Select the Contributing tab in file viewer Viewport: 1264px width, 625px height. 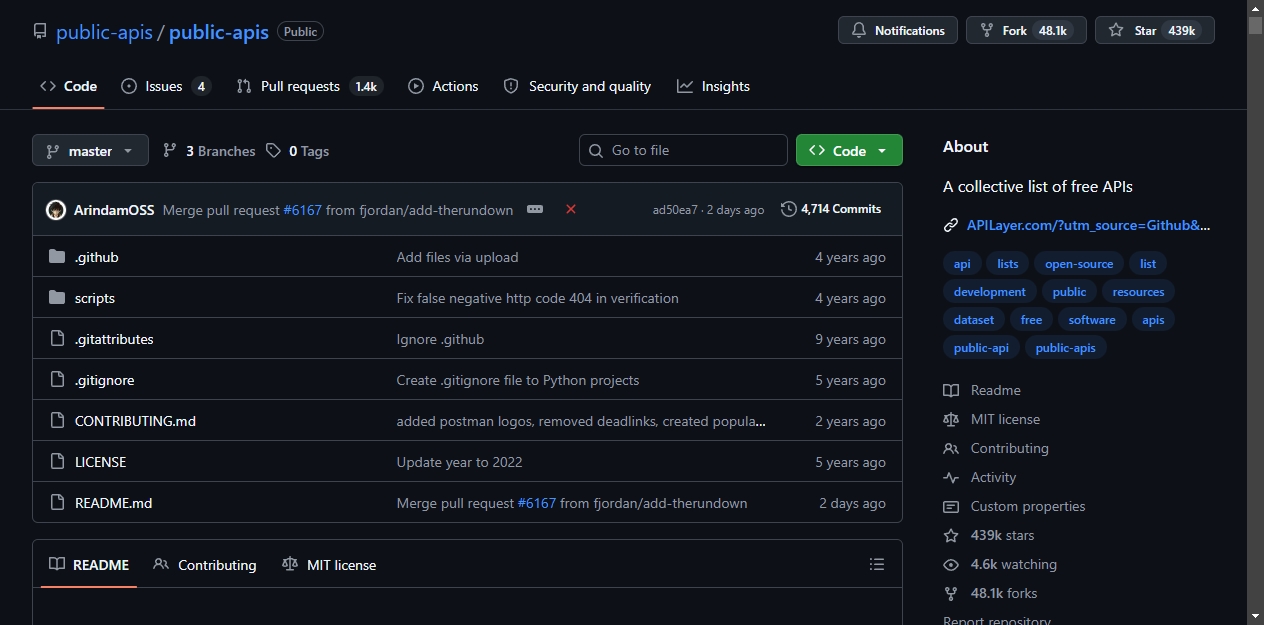205,565
